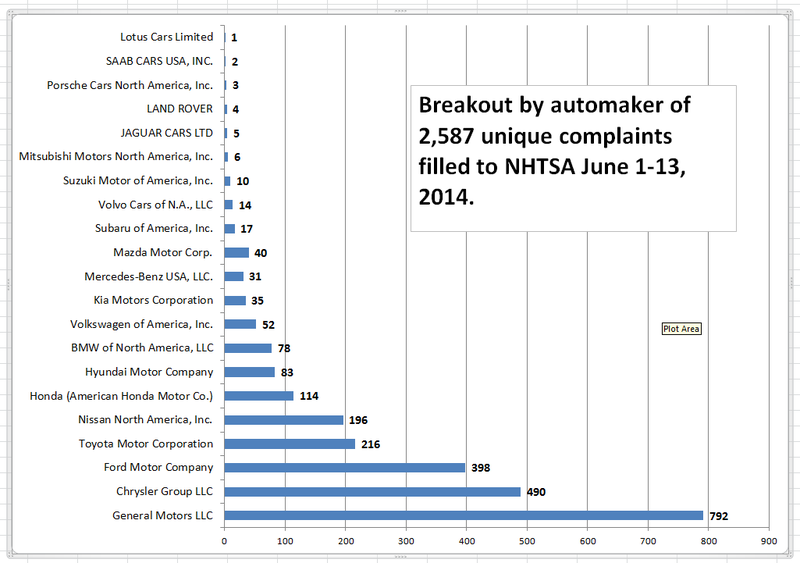Select the 216 data label
800x563 pixels.
370,445
